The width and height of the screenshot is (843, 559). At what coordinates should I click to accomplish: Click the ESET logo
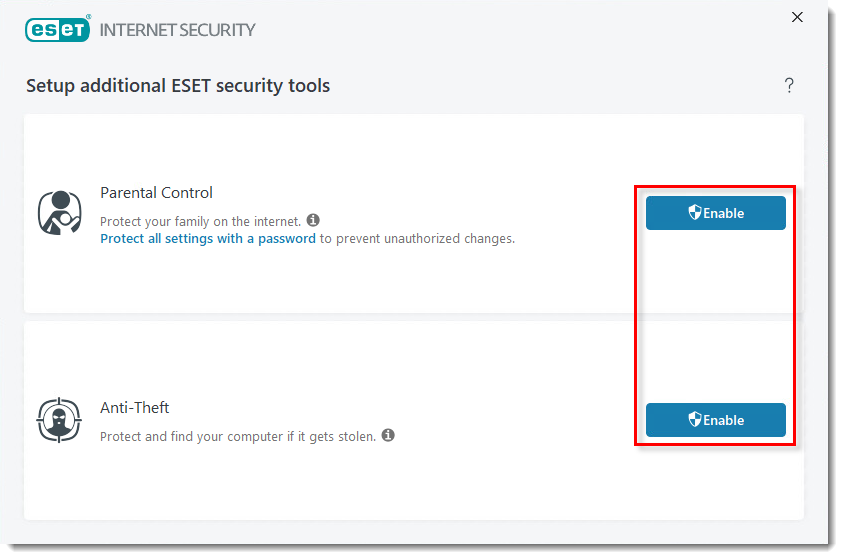pos(58,29)
